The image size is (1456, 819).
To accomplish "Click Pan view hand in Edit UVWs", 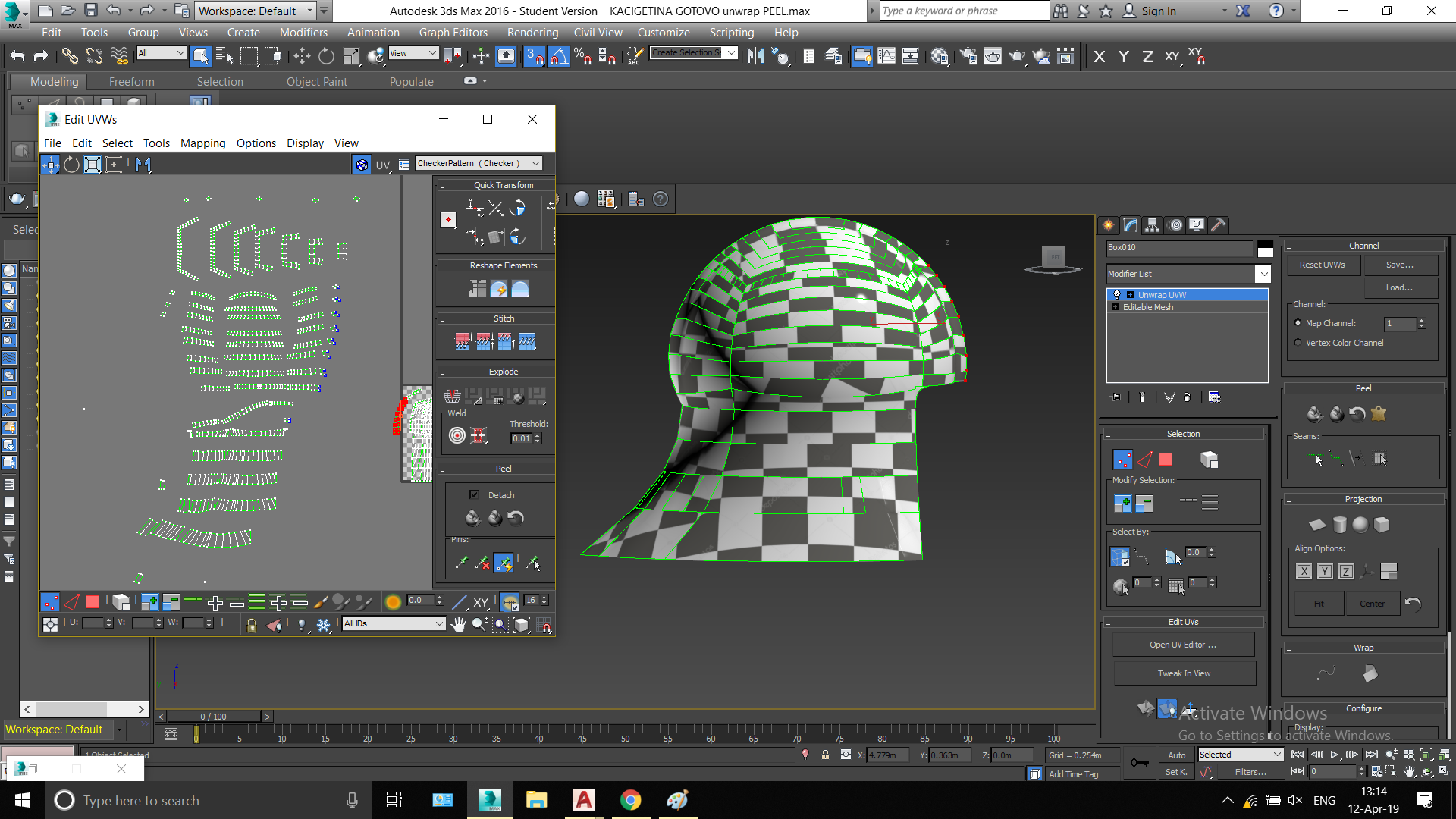I will click(x=458, y=625).
